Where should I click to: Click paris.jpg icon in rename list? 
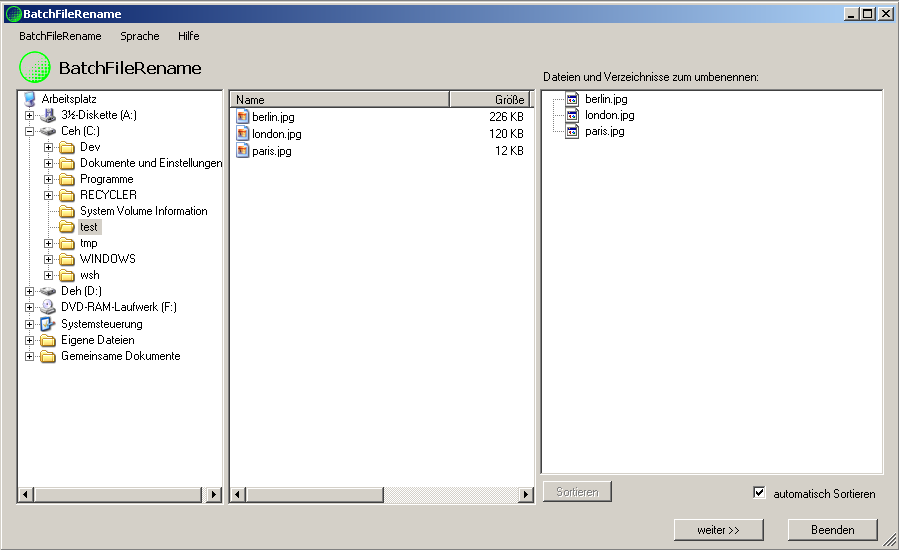click(x=572, y=131)
